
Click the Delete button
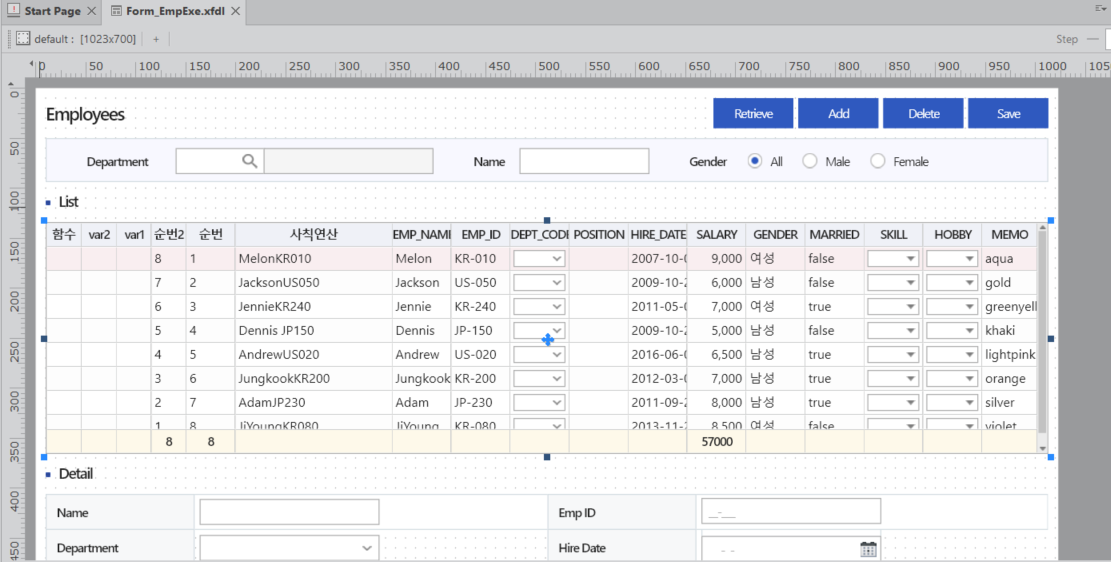pos(923,113)
